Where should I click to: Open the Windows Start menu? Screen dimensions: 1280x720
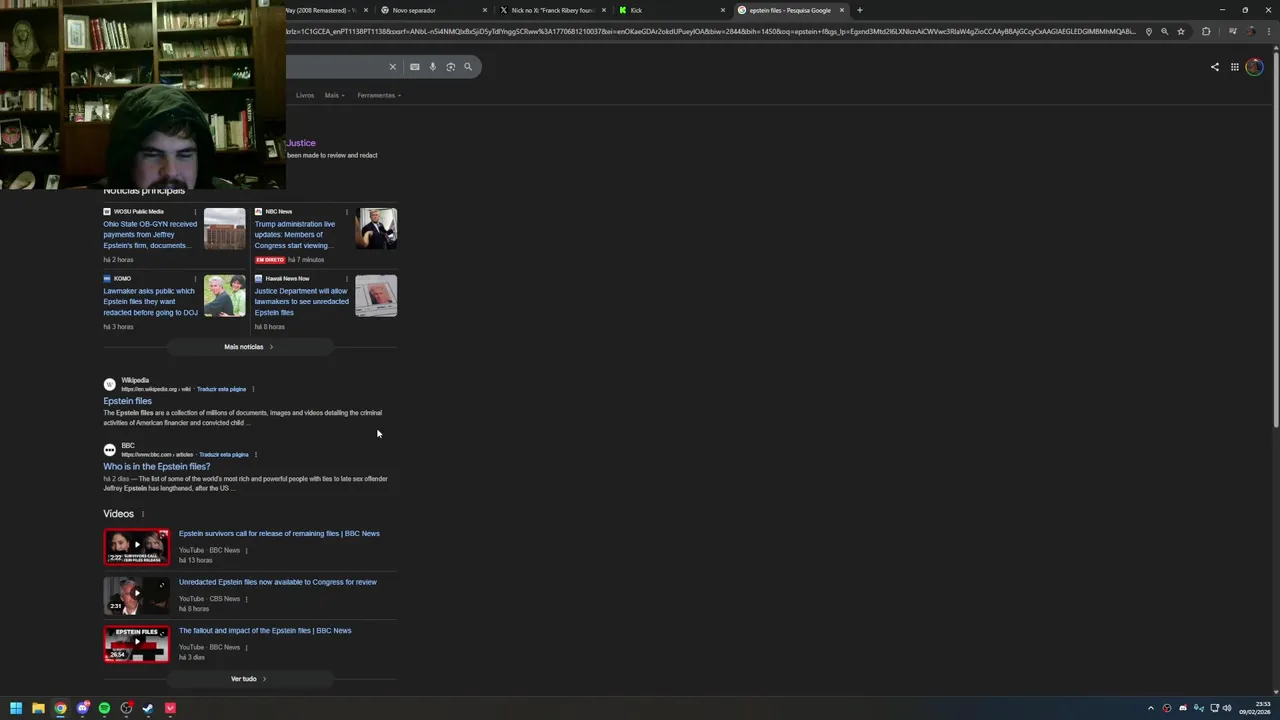point(16,708)
